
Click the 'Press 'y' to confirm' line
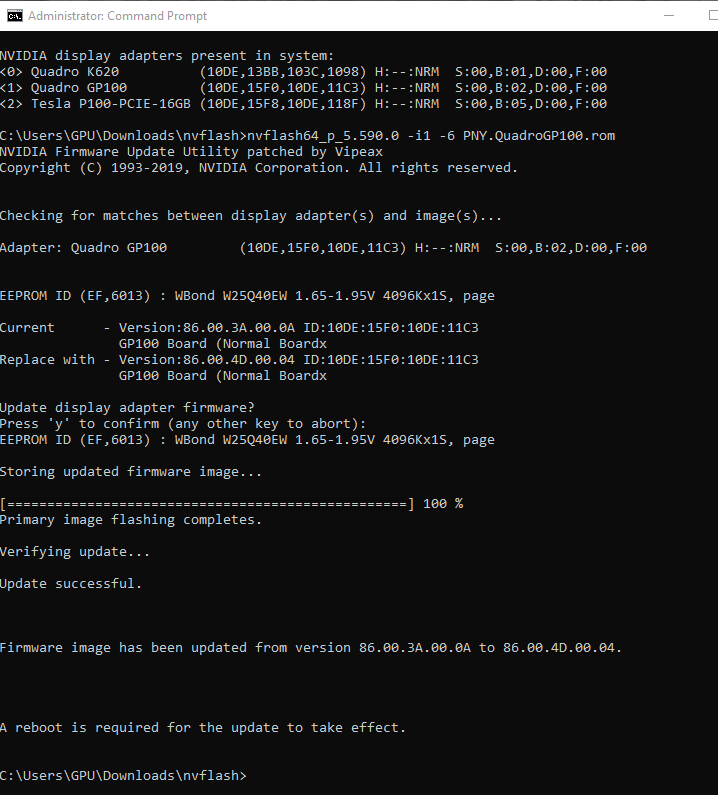[x=183, y=424]
